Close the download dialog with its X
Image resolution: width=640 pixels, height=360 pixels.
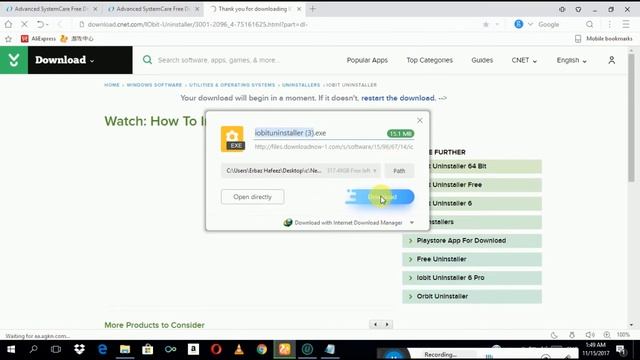point(420,120)
